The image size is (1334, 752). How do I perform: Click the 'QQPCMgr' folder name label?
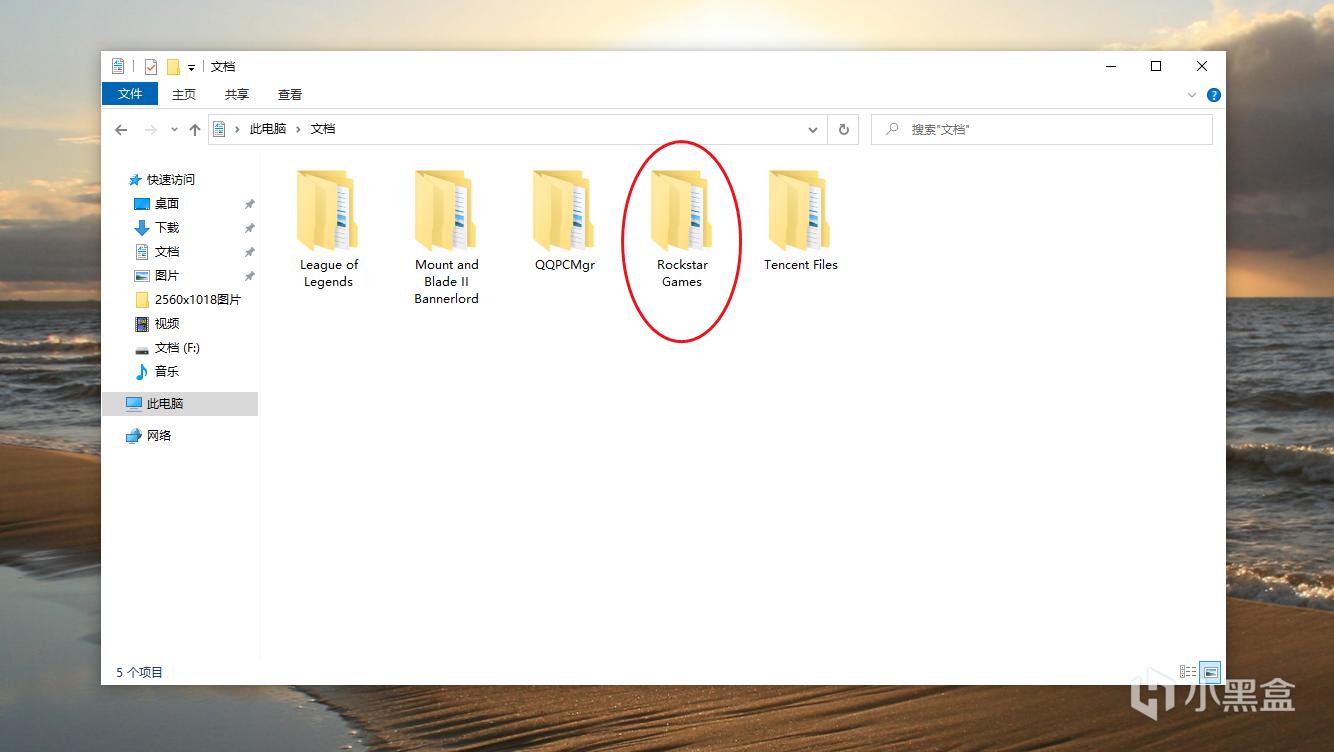click(565, 265)
